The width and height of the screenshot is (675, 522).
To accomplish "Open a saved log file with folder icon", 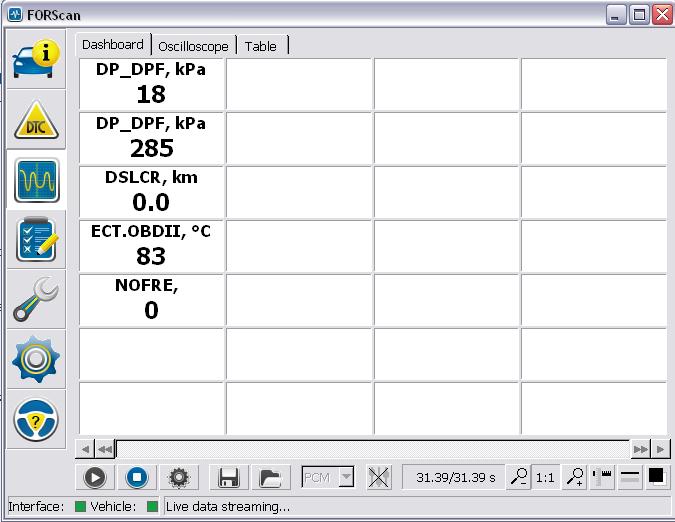I will 268,478.
